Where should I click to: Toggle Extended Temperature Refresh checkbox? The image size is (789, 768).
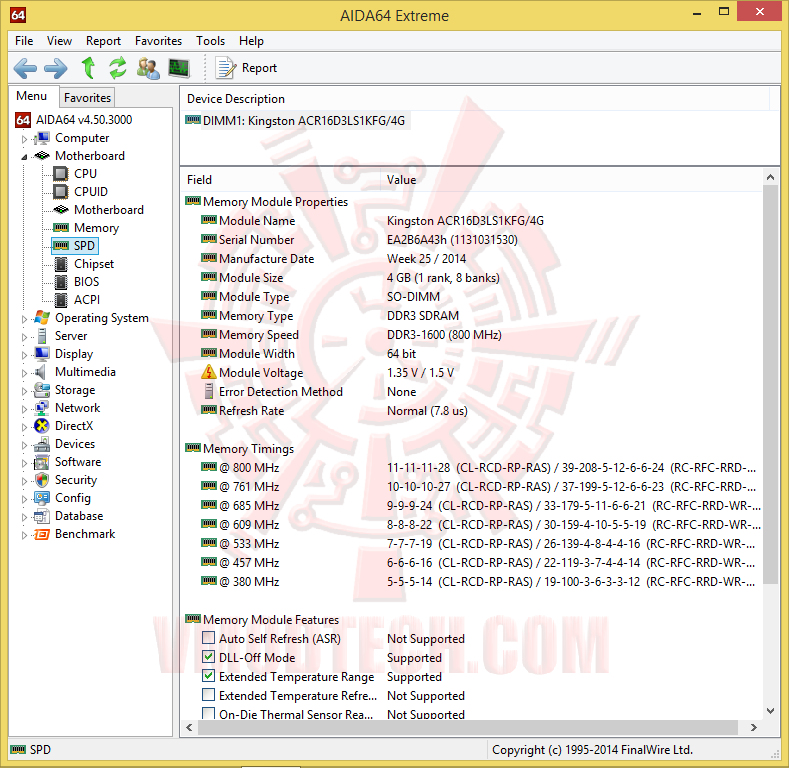coord(208,695)
